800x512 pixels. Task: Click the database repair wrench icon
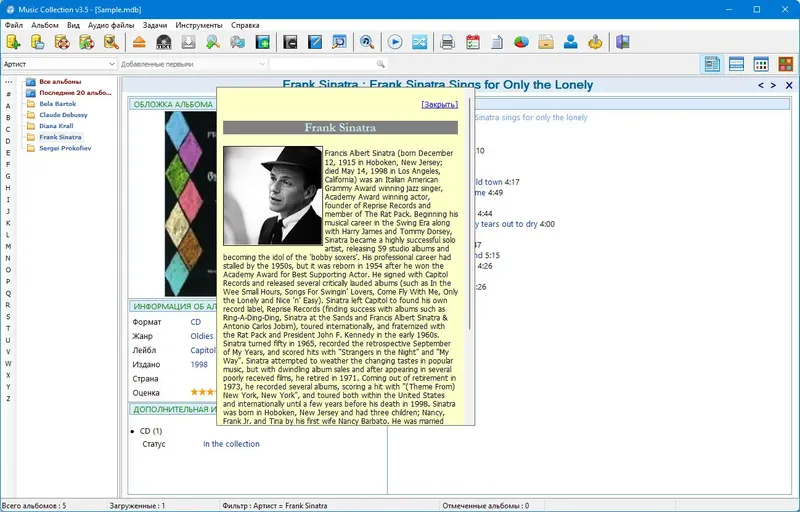point(111,42)
